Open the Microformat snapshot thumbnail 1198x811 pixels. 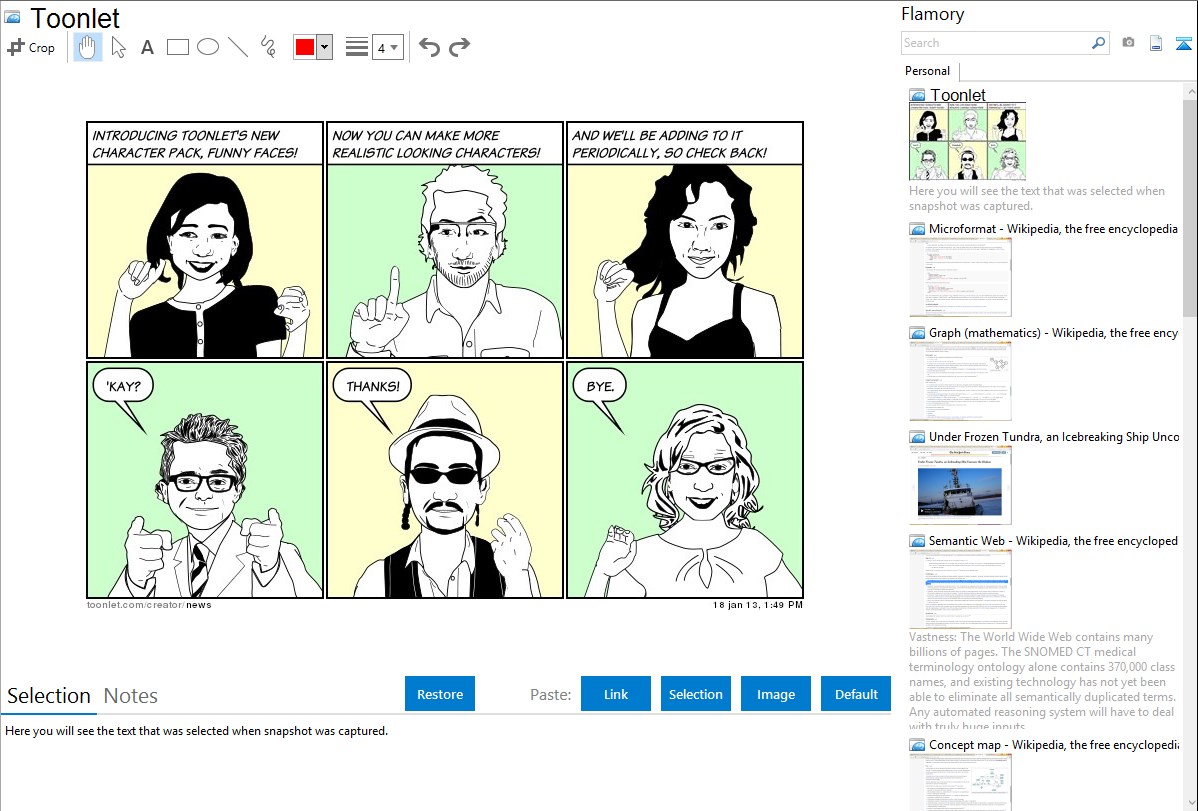960,277
